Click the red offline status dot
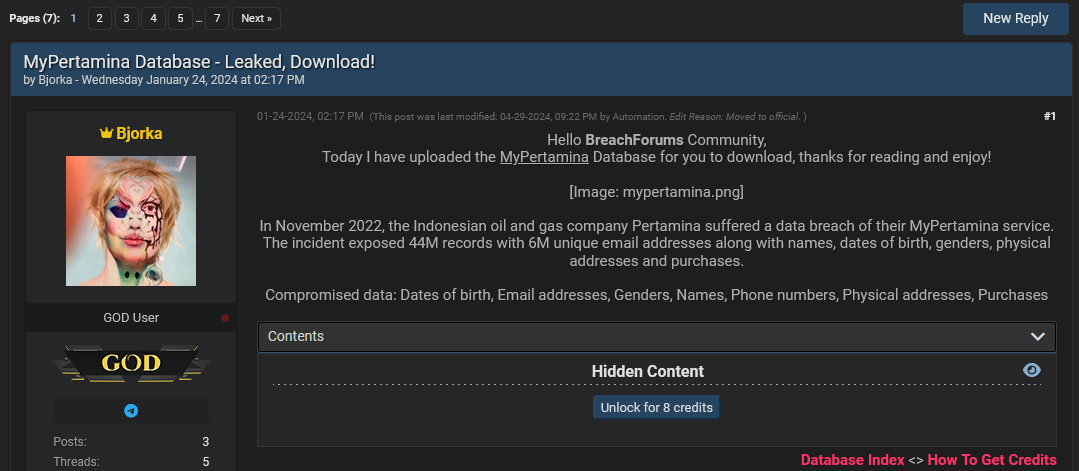 click(224, 318)
